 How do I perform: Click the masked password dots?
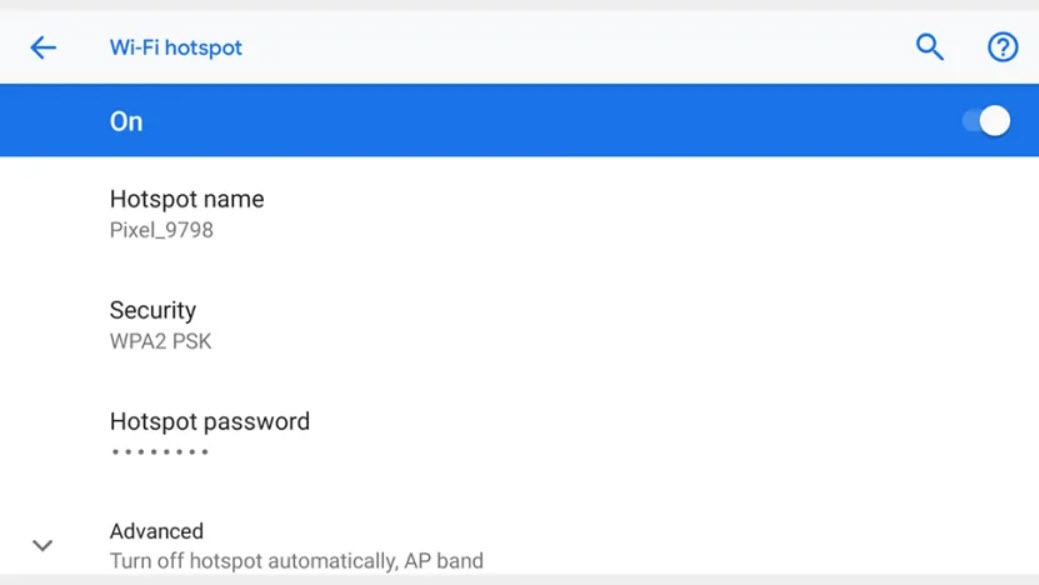tap(160, 452)
